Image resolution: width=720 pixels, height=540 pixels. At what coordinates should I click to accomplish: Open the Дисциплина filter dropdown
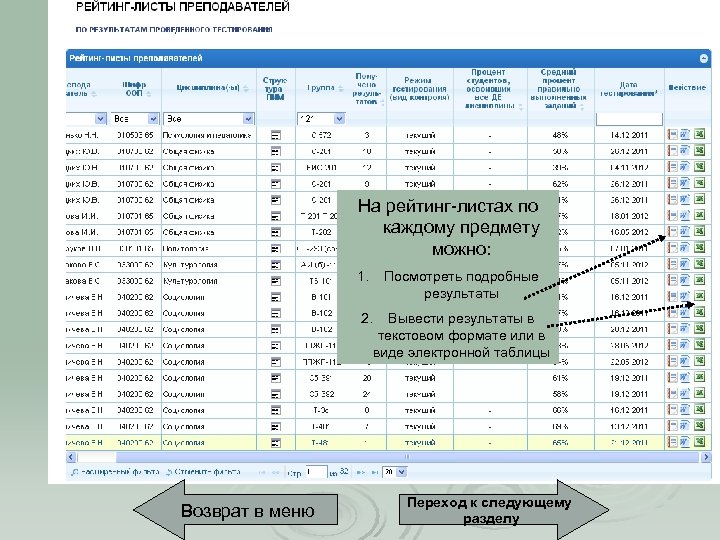coord(248,119)
